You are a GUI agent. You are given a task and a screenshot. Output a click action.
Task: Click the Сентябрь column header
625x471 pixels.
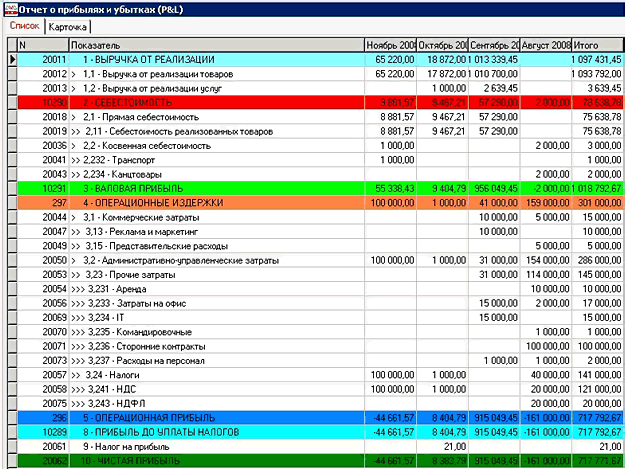tap(494, 45)
